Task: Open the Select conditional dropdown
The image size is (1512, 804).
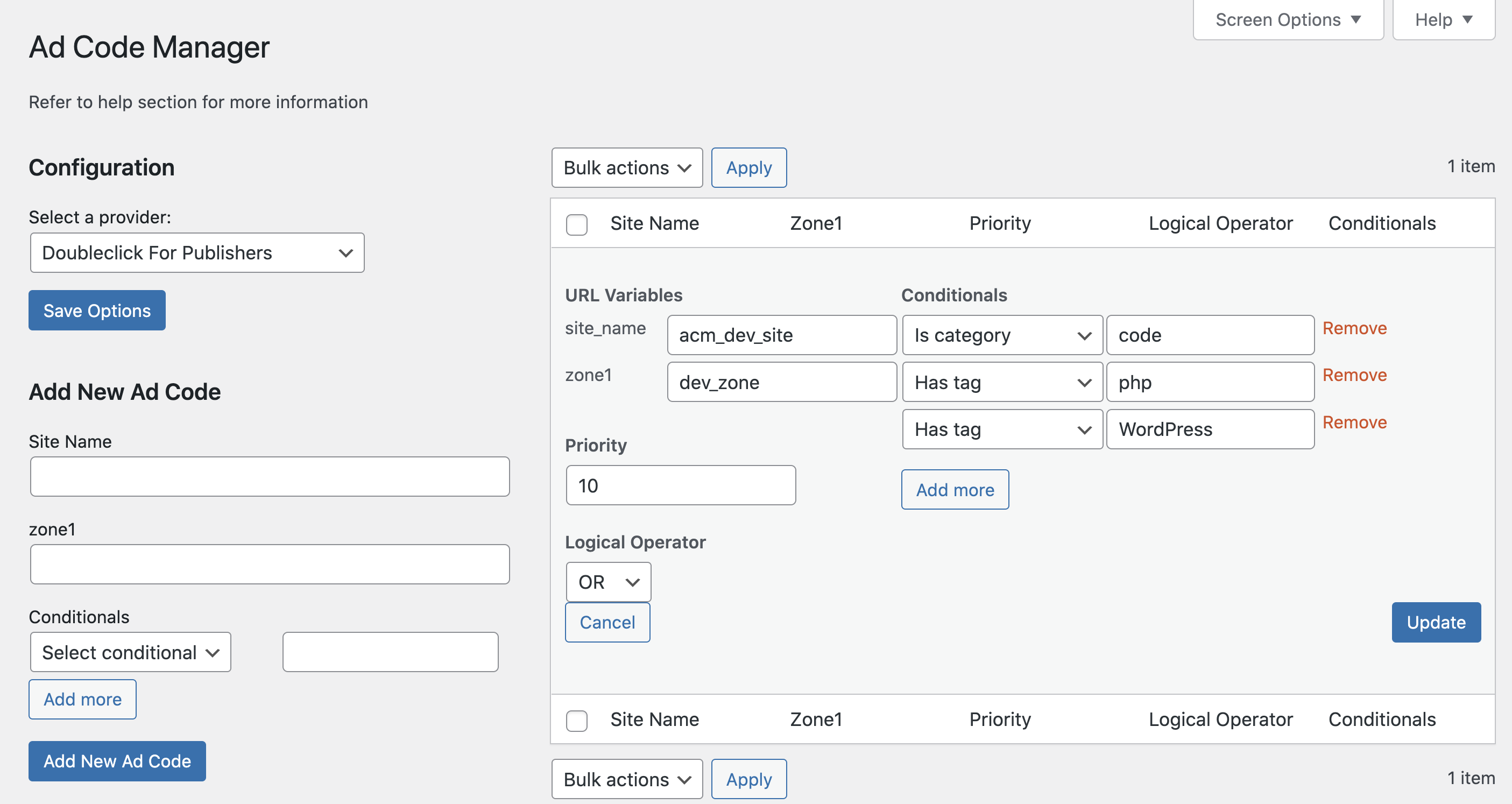Action: tap(129, 651)
